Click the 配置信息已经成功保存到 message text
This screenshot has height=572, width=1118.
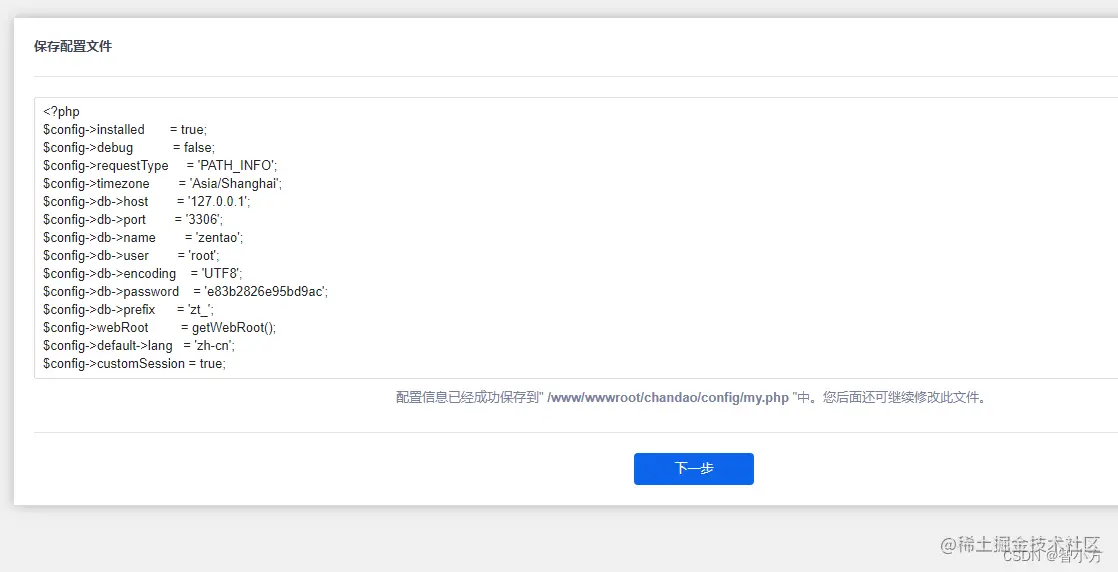pos(468,397)
